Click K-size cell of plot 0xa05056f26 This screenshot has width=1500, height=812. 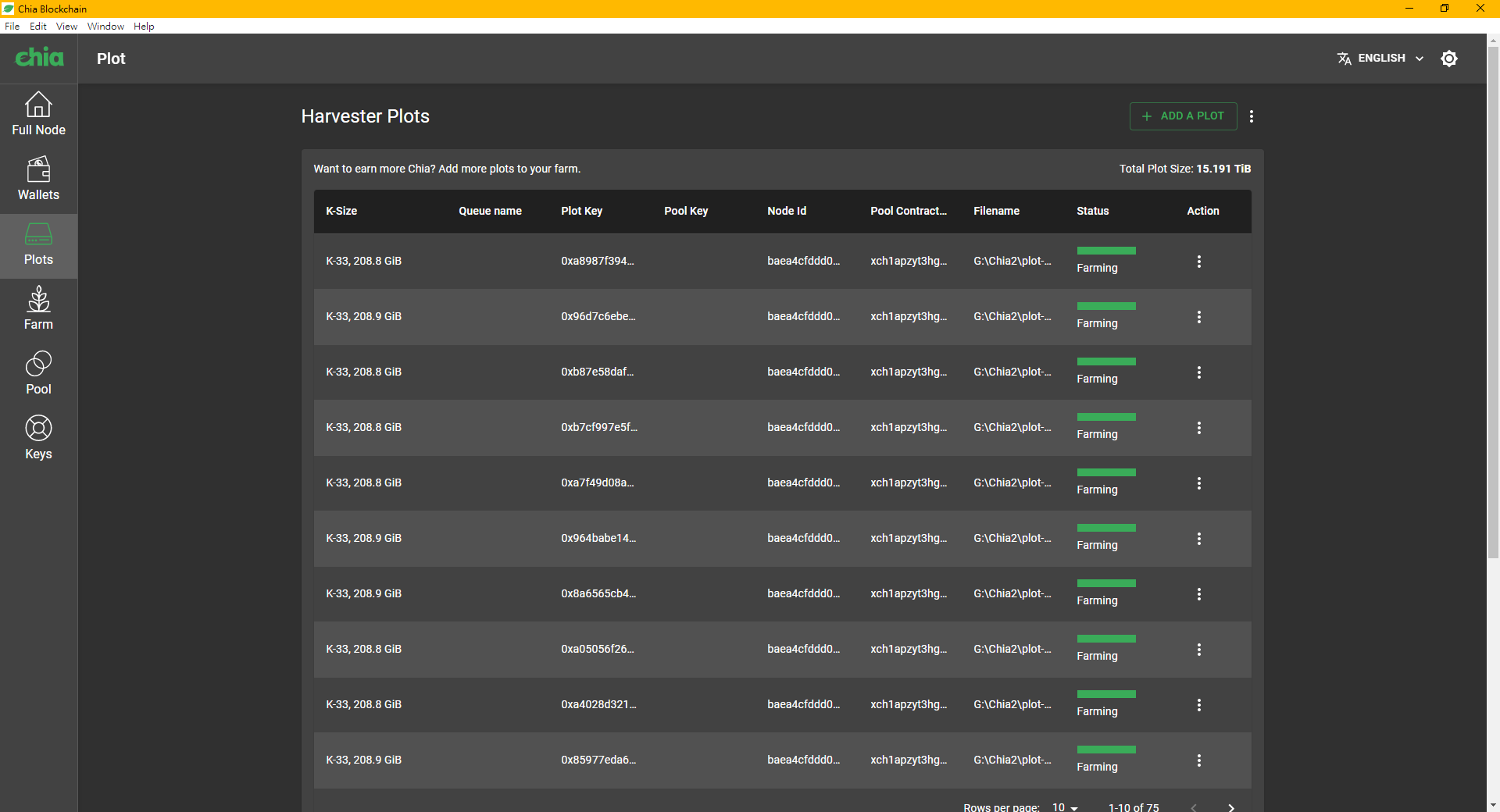coord(363,649)
